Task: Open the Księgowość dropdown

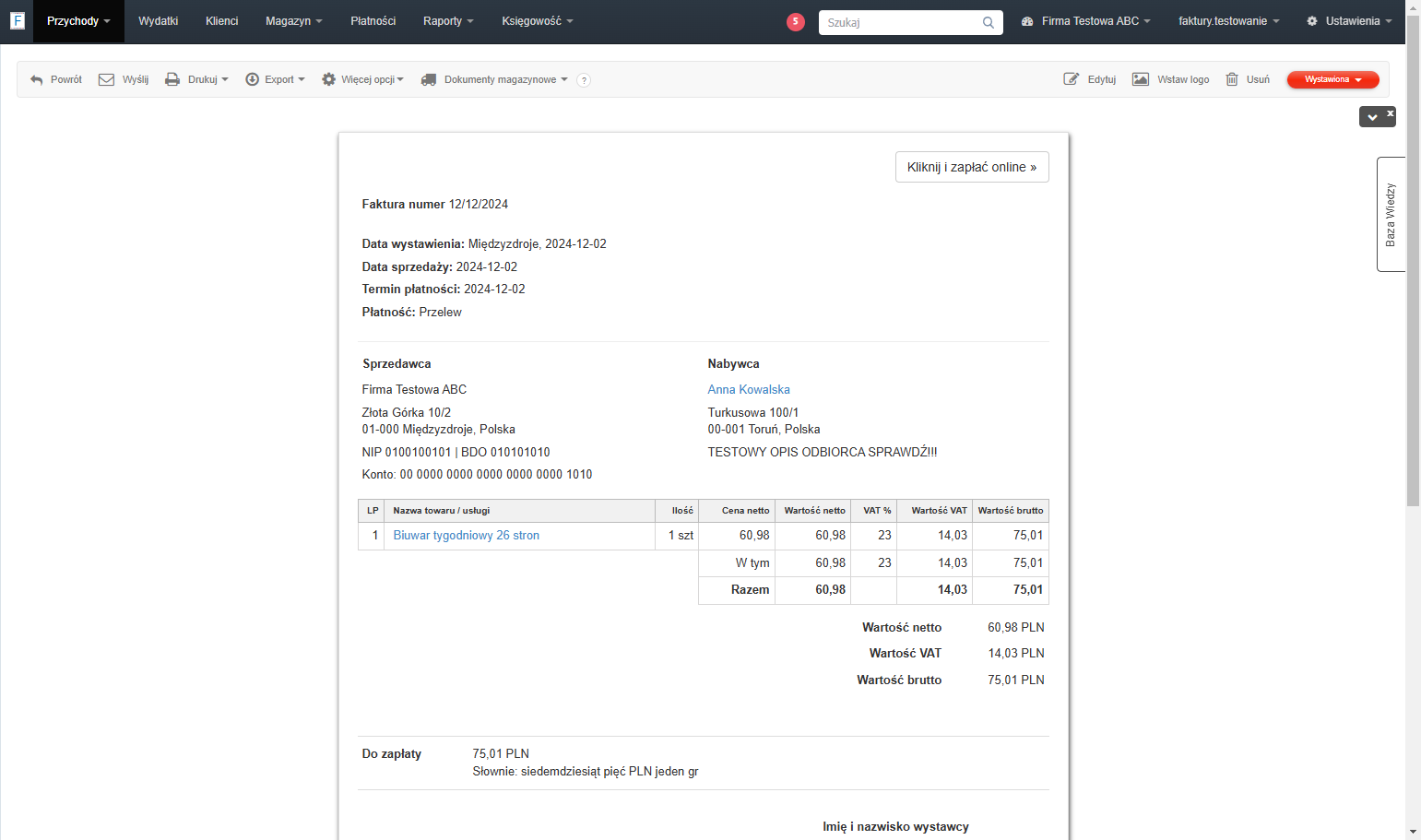Action: point(538,21)
